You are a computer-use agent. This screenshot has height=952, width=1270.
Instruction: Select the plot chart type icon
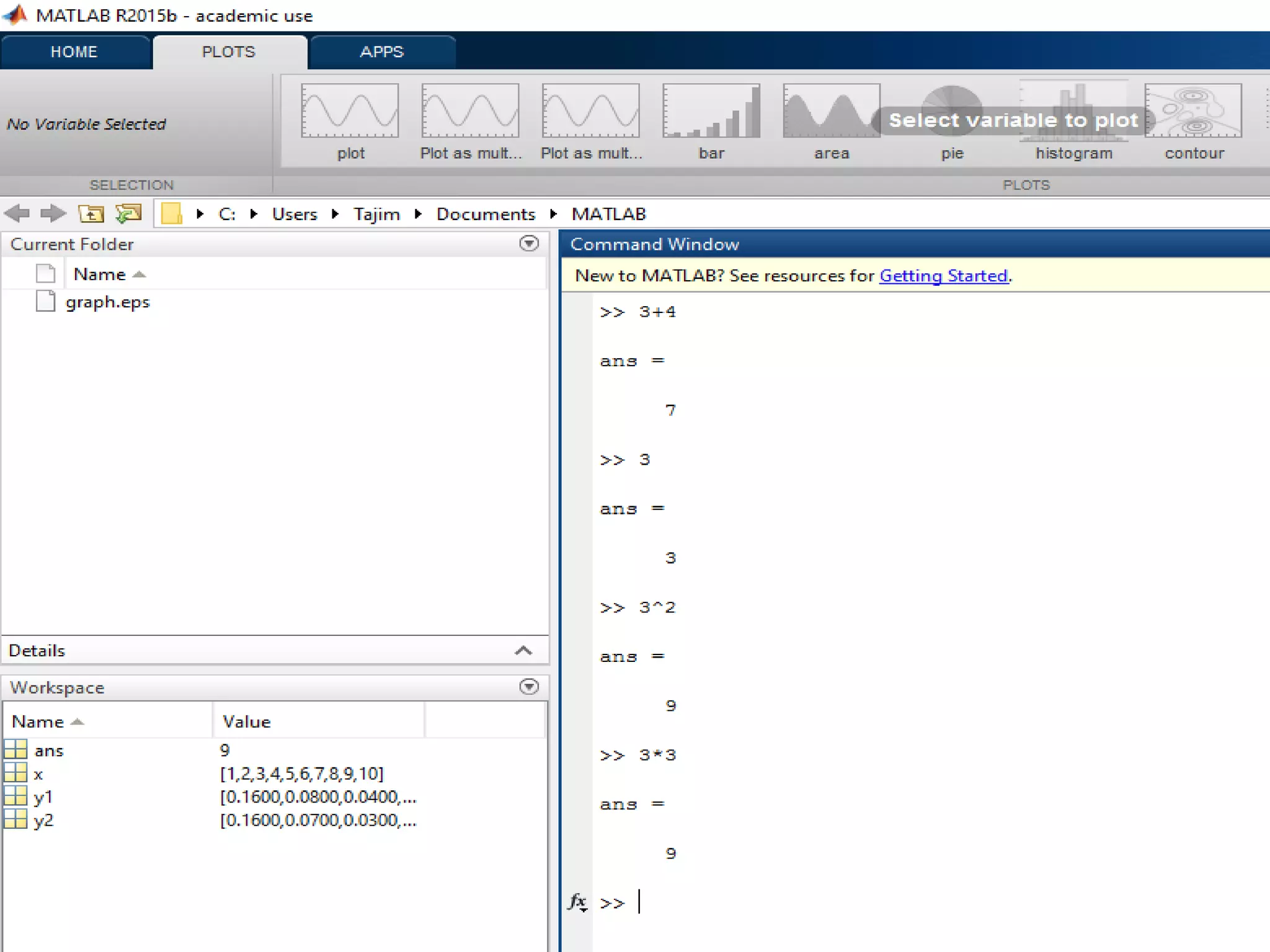pyautogui.click(x=350, y=111)
